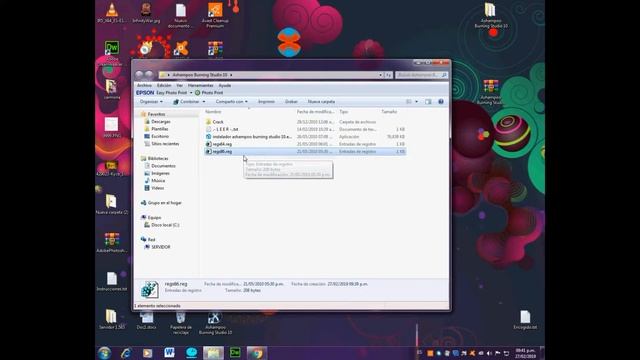
Task: Sort by the Tamaño column header
Action: (x=389, y=112)
